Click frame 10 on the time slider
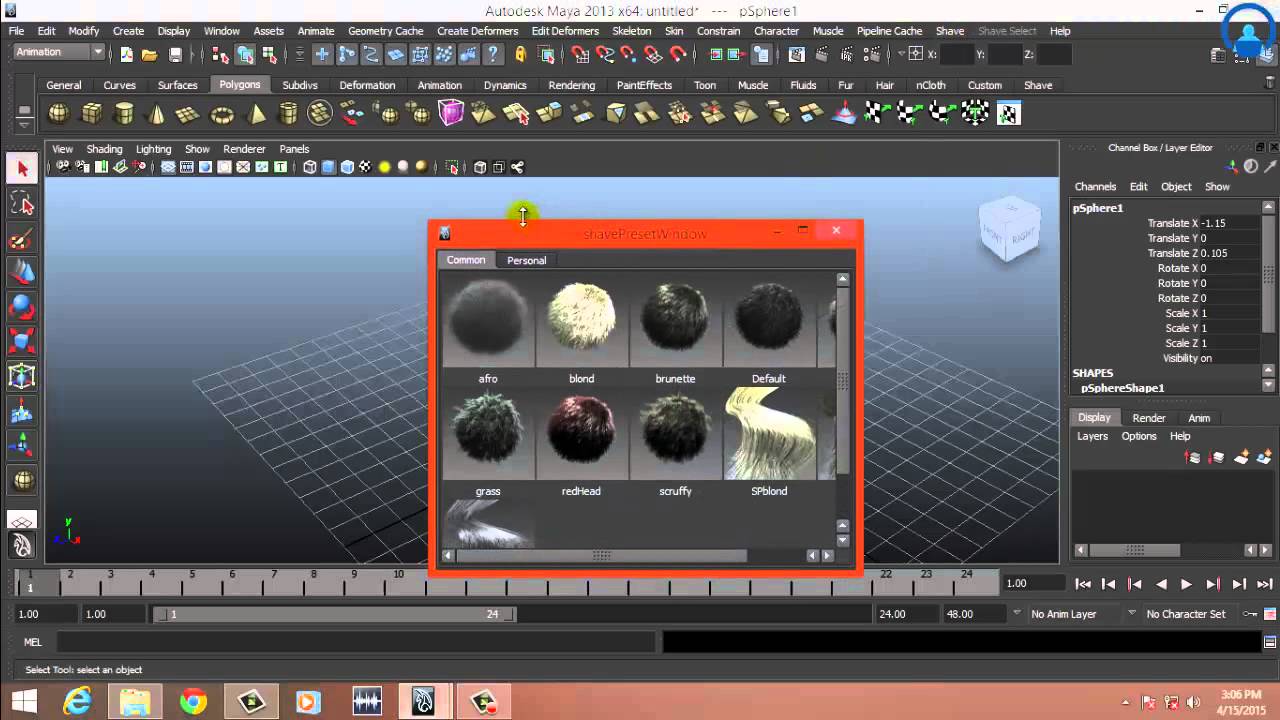Image resolution: width=1280 pixels, height=720 pixels. [x=399, y=580]
